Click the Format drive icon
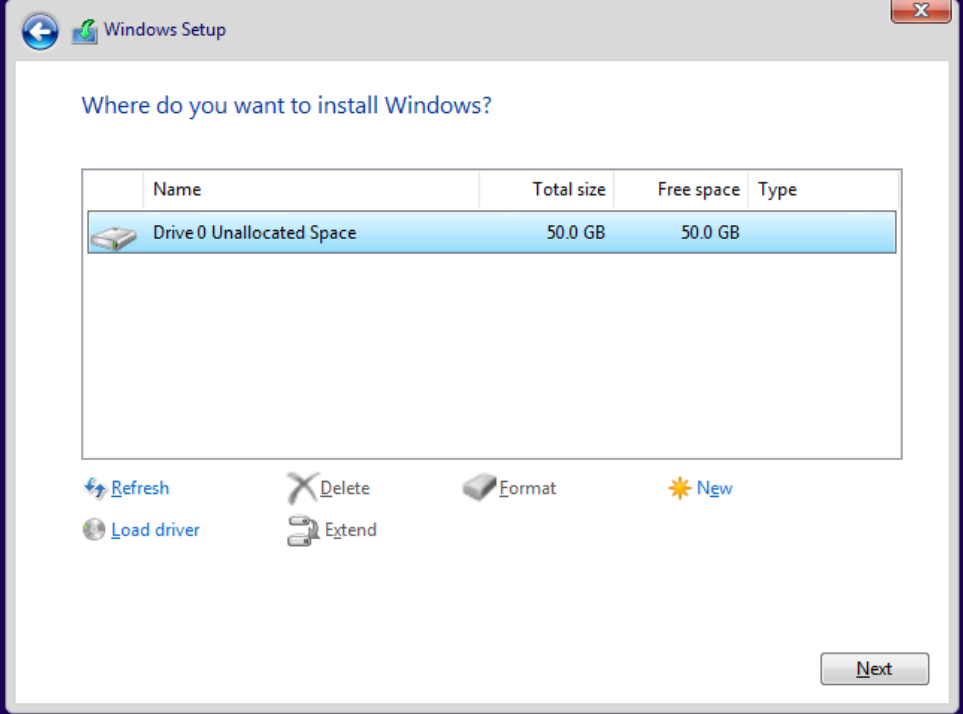 479,488
